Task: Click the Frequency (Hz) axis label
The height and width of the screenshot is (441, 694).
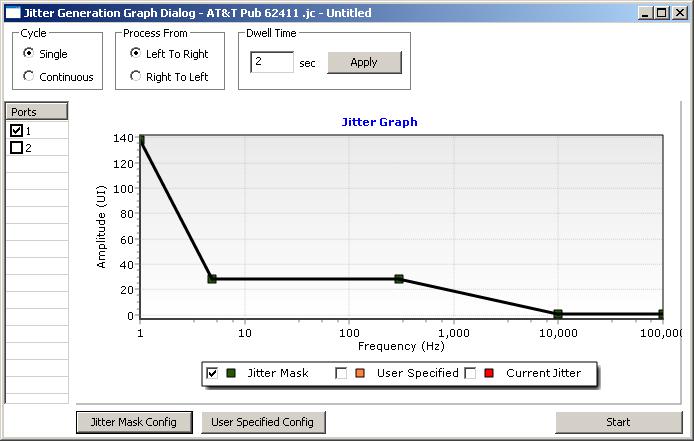Action: tap(401, 346)
